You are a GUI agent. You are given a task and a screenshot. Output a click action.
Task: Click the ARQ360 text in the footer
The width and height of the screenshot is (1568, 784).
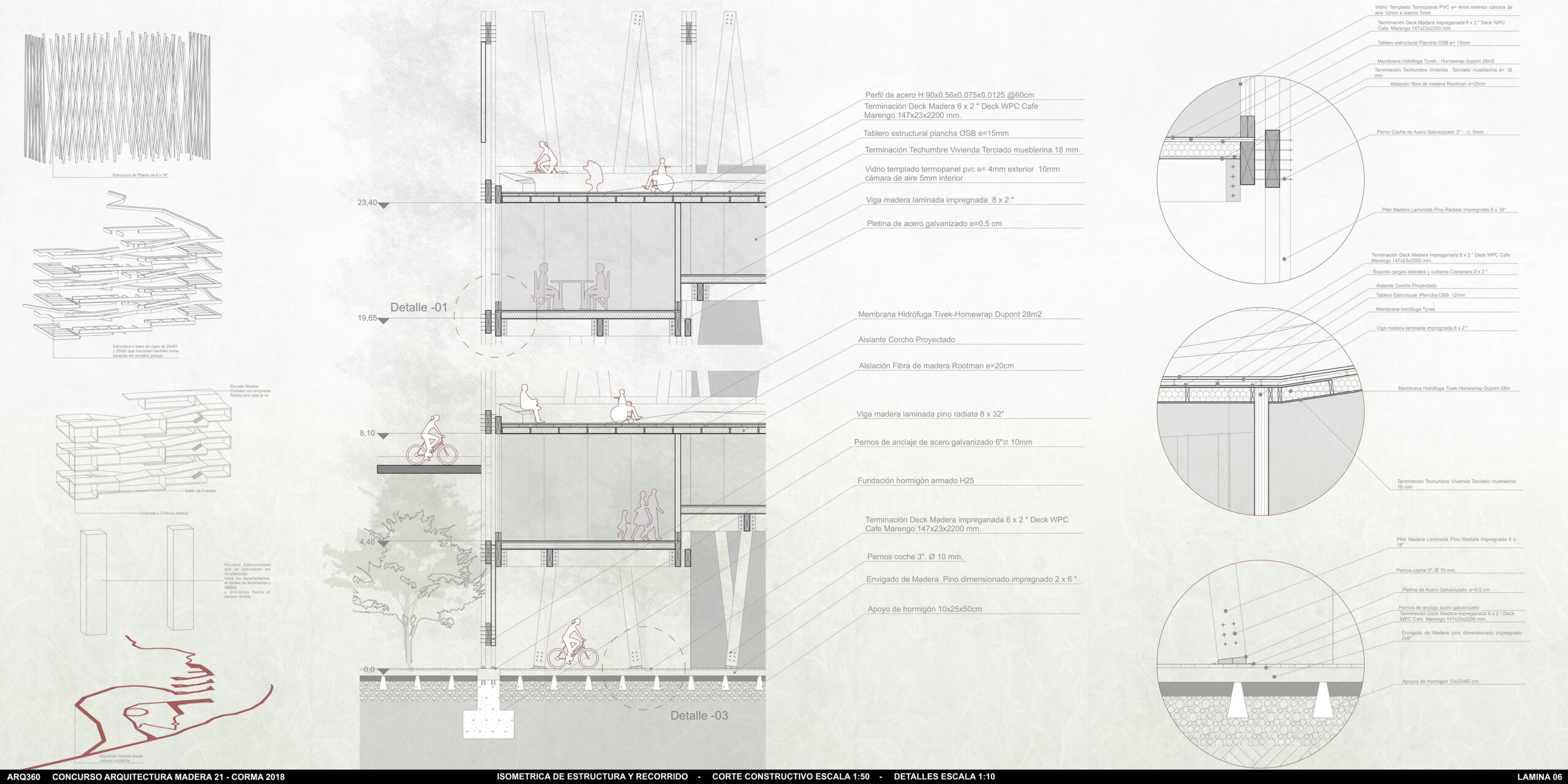tap(24, 777)
